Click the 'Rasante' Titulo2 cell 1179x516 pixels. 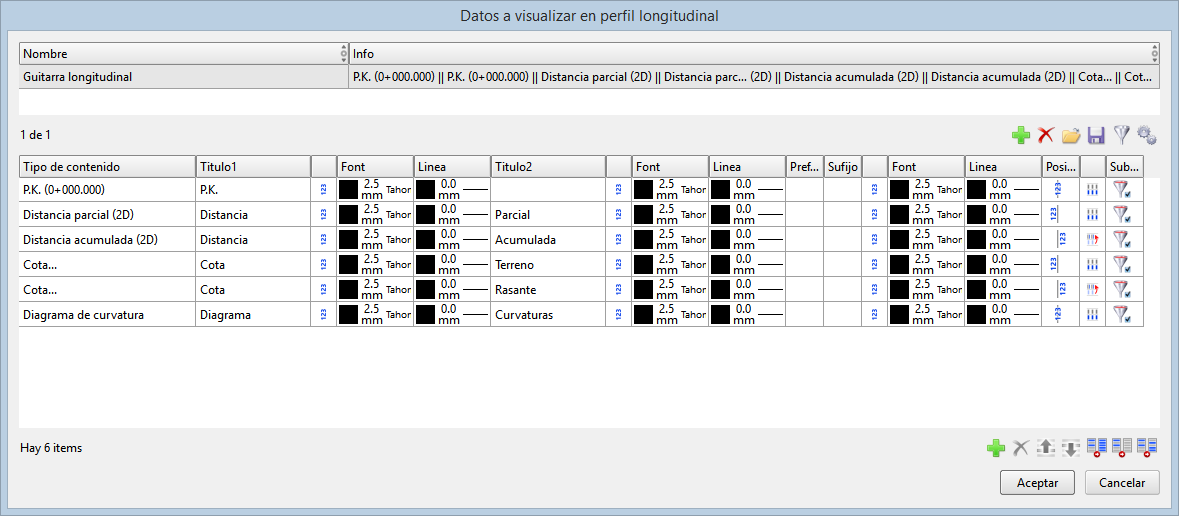(x=547, y=289)
